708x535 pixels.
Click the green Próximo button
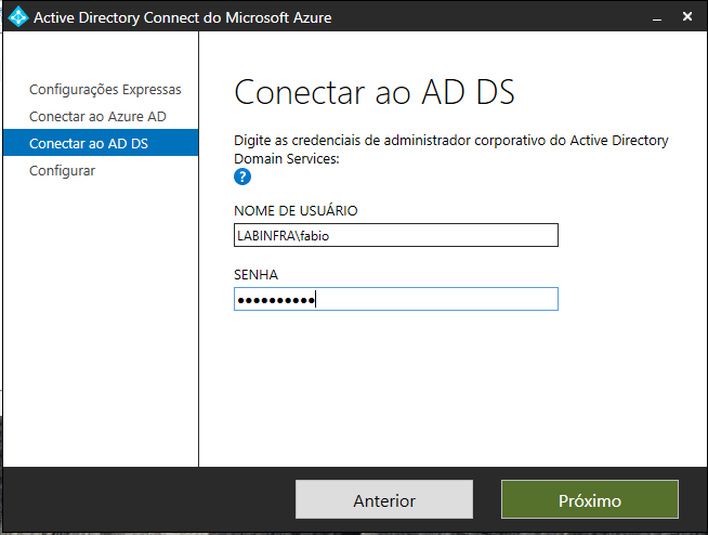tap(590, 499)
